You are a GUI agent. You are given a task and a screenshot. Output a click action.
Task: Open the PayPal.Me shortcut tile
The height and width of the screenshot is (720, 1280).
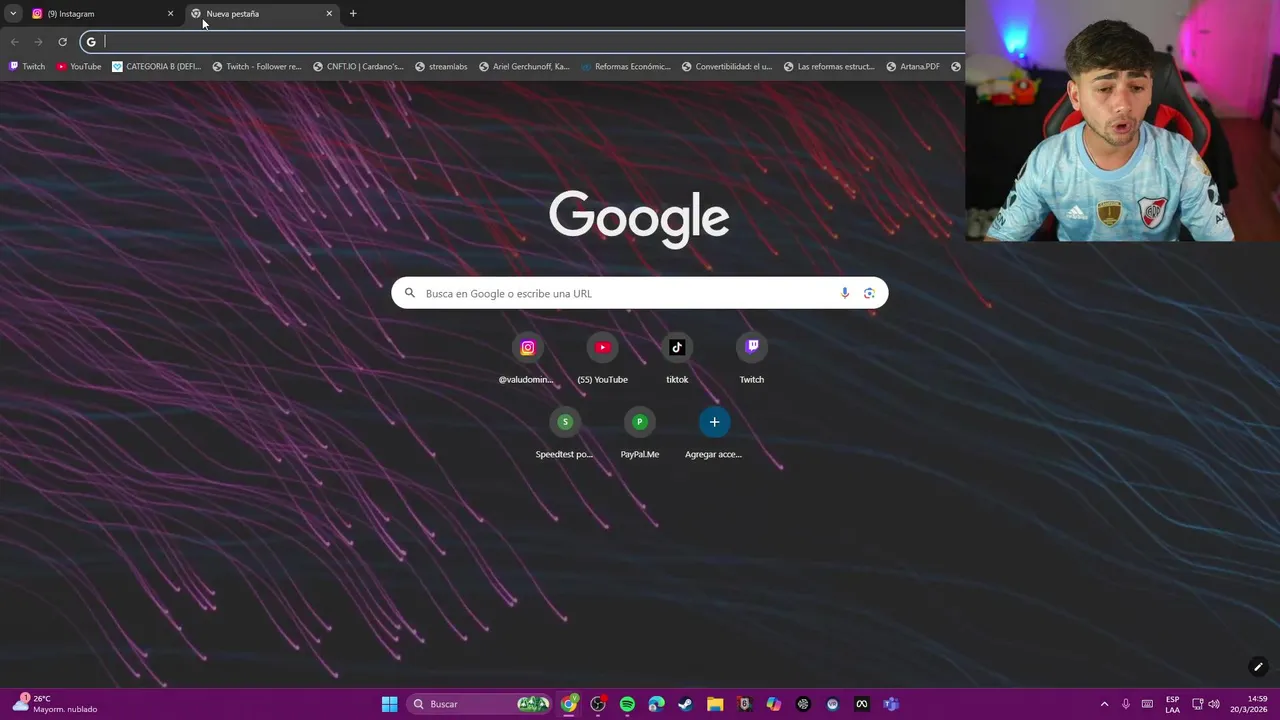pos(639,433)
